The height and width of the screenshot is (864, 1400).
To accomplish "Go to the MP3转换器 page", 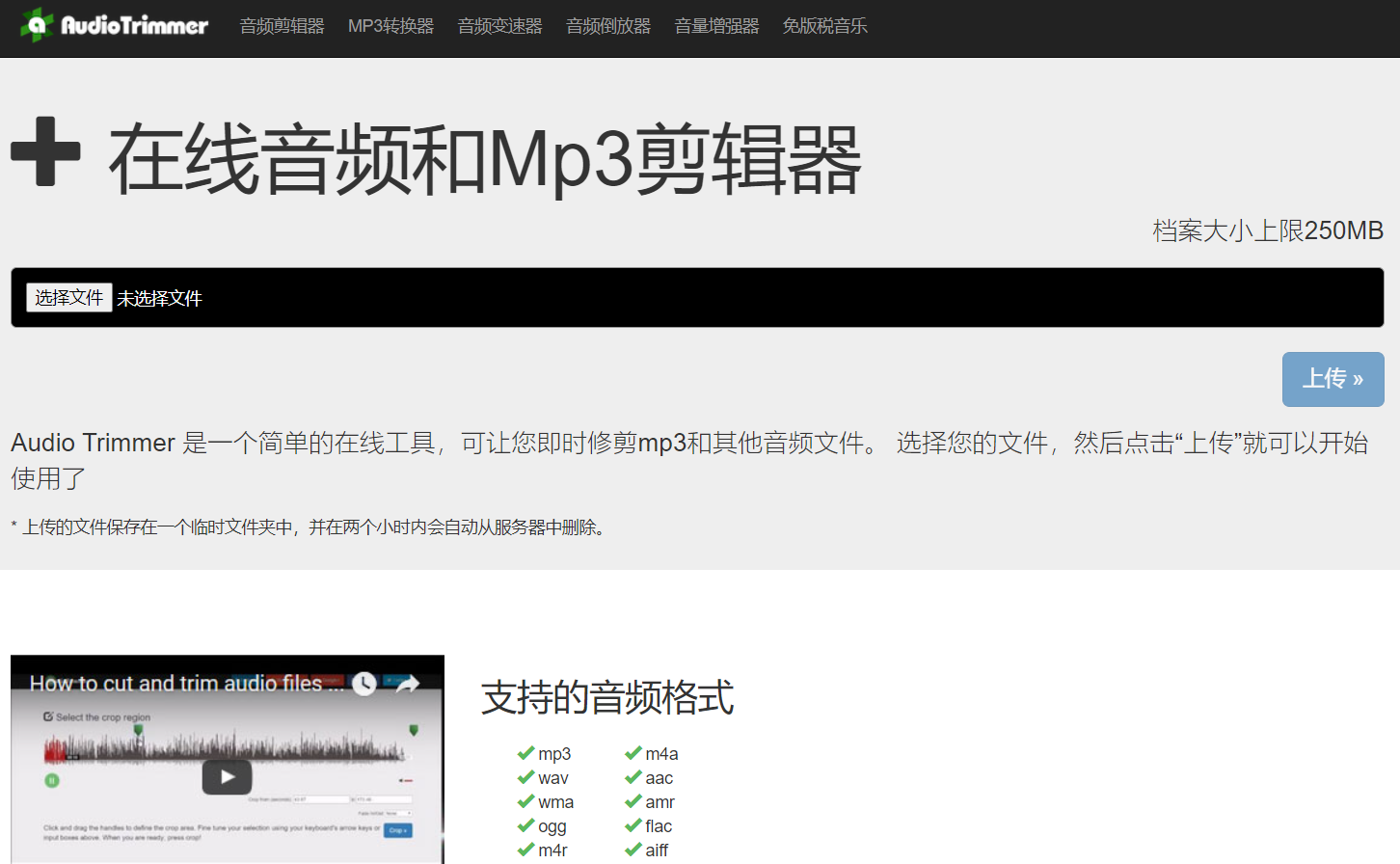I will click(x=390, y=26).
